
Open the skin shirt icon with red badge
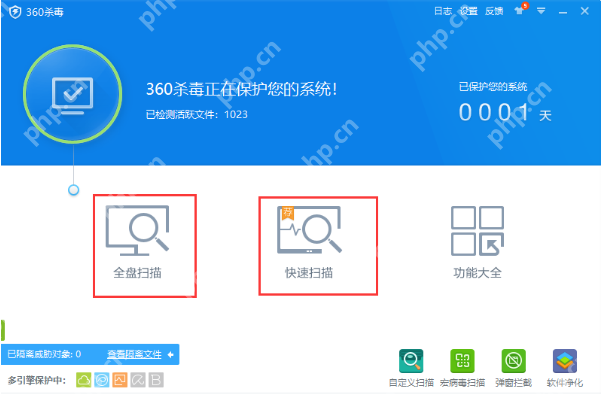(x=520, y=10)
